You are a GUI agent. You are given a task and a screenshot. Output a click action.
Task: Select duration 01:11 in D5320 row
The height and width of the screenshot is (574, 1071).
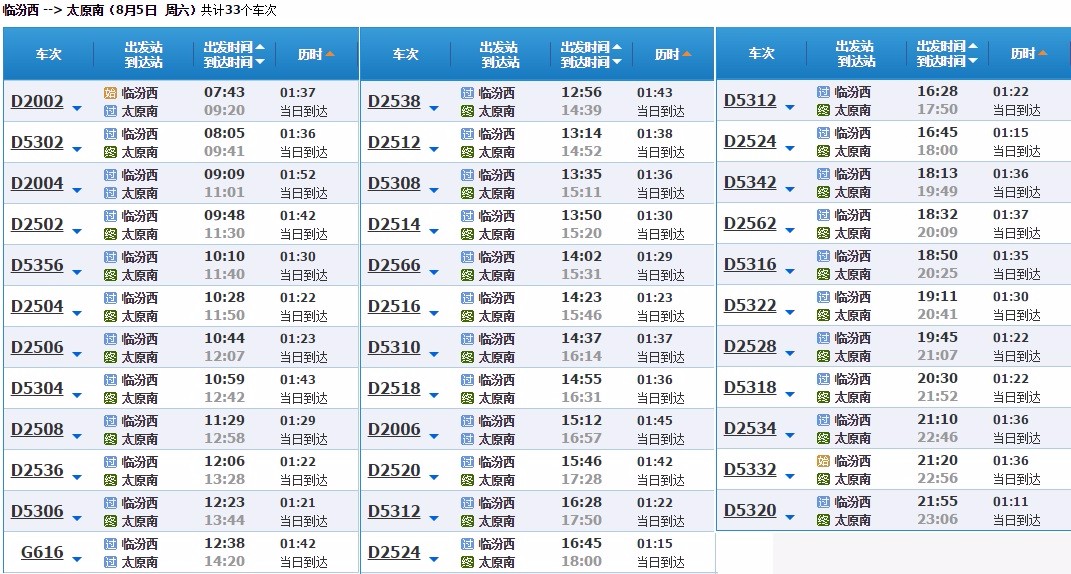[x=1011, y=501]
